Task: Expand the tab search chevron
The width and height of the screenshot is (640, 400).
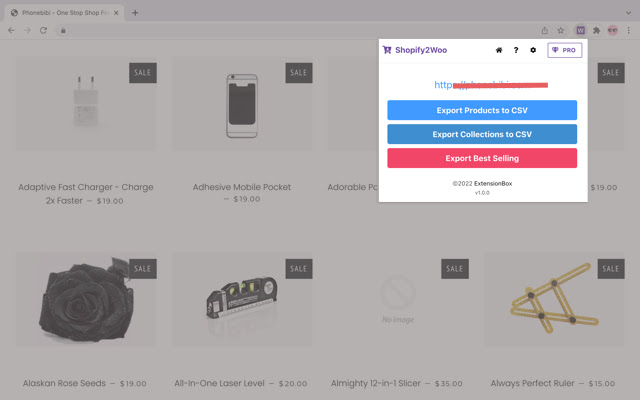Action: pos(629,13)
